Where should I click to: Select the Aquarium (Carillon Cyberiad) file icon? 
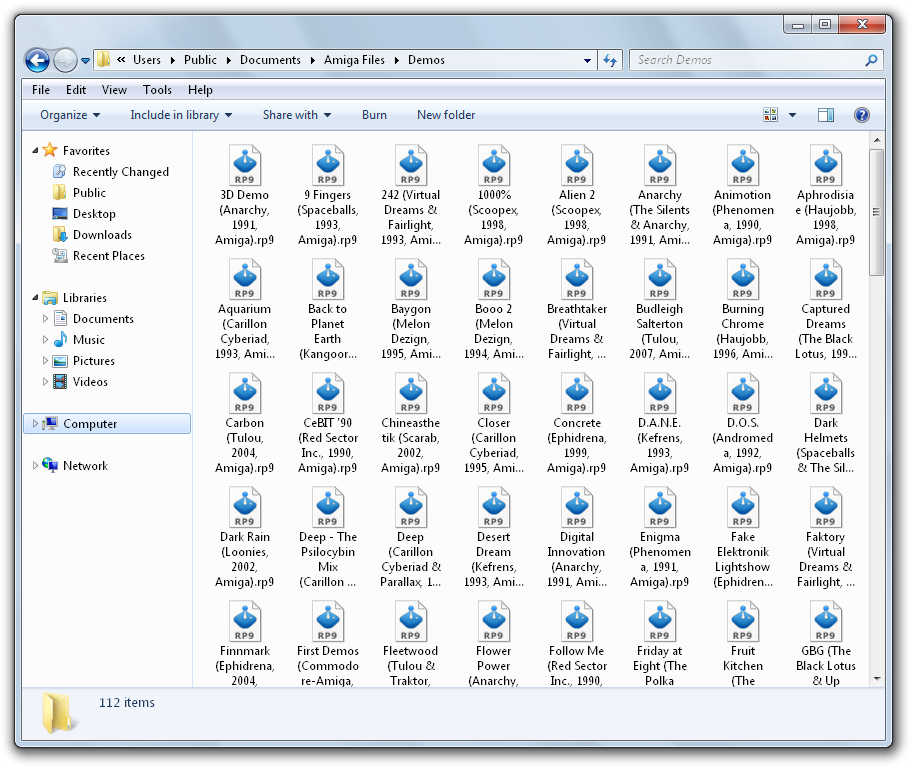pyautogui.click(x=245, y=280)
